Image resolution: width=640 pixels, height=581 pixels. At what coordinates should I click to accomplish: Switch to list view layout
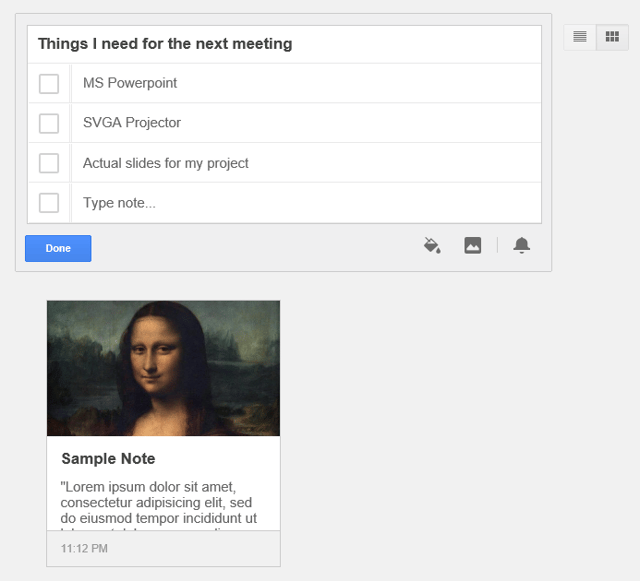pos(580,37)
